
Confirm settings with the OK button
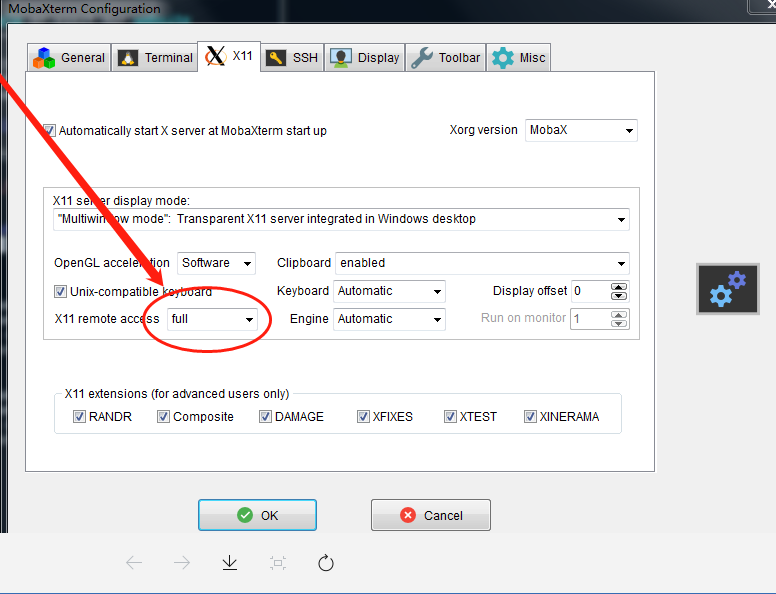pyautogui.click(x=257, y=515)
